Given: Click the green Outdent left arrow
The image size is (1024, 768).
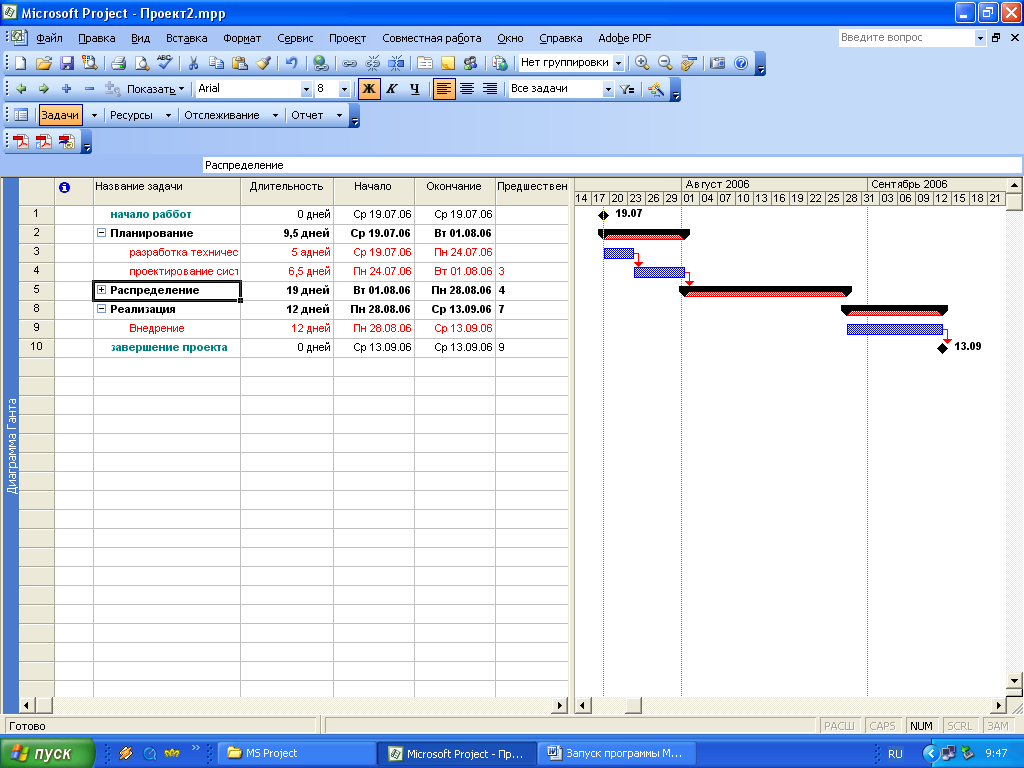Looking at the screenshot, I should coord(21,89).
